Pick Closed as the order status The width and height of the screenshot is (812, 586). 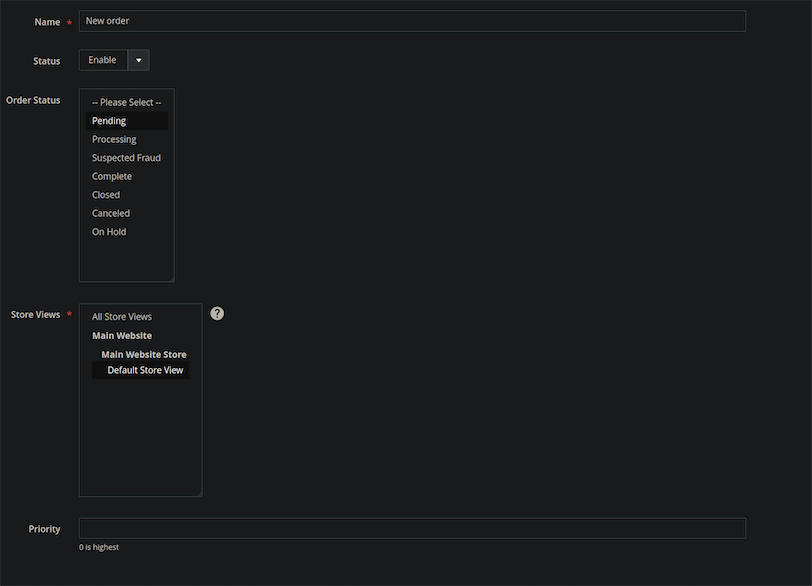coord(105,194)
